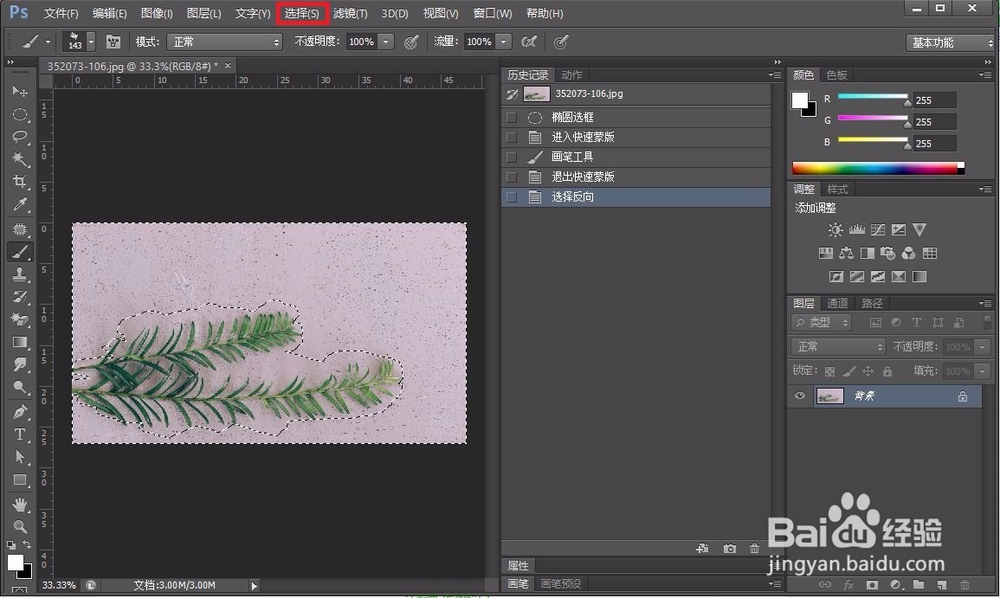Add an Invert adjustment

(x=836, y=276)
